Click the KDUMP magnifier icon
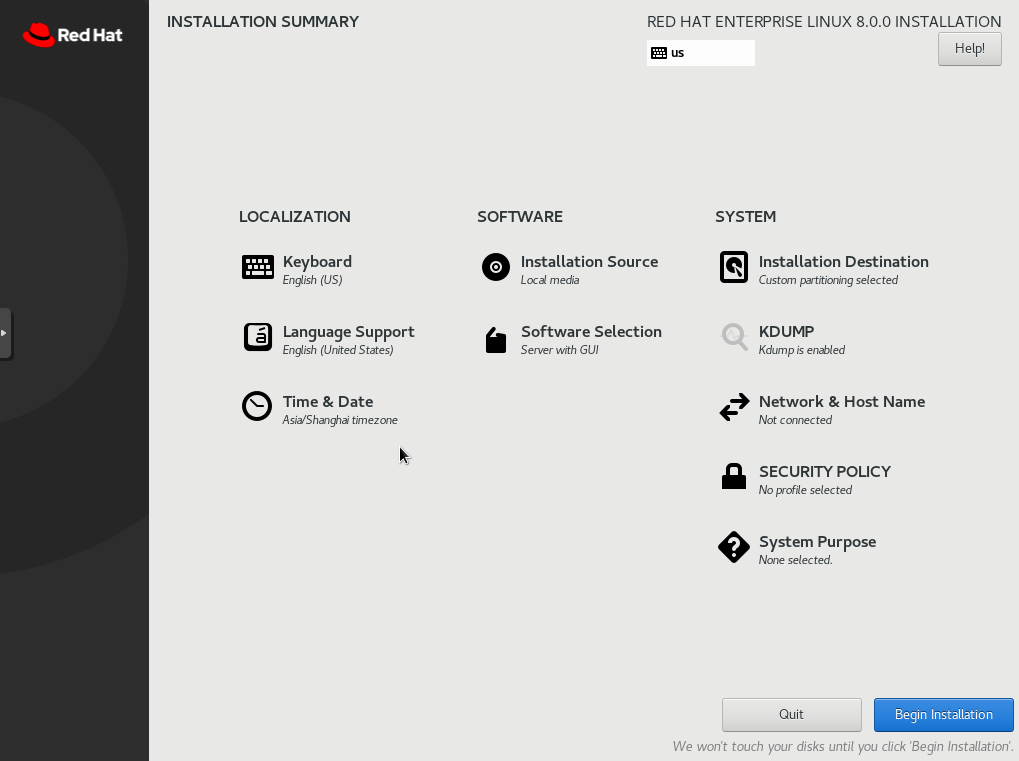1019x761 pixels. tap(734, 337)
